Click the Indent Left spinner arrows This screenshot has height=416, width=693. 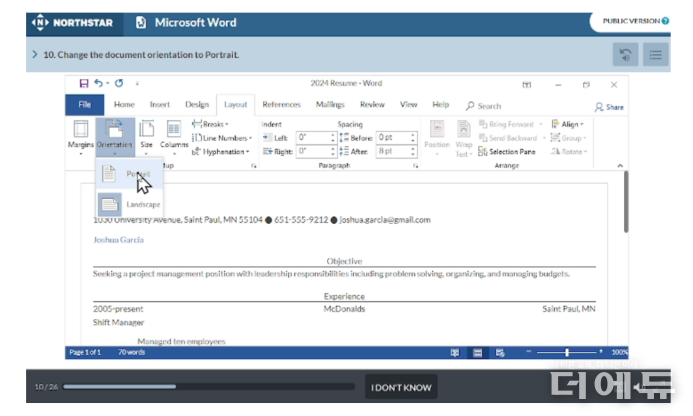[333, 137]
